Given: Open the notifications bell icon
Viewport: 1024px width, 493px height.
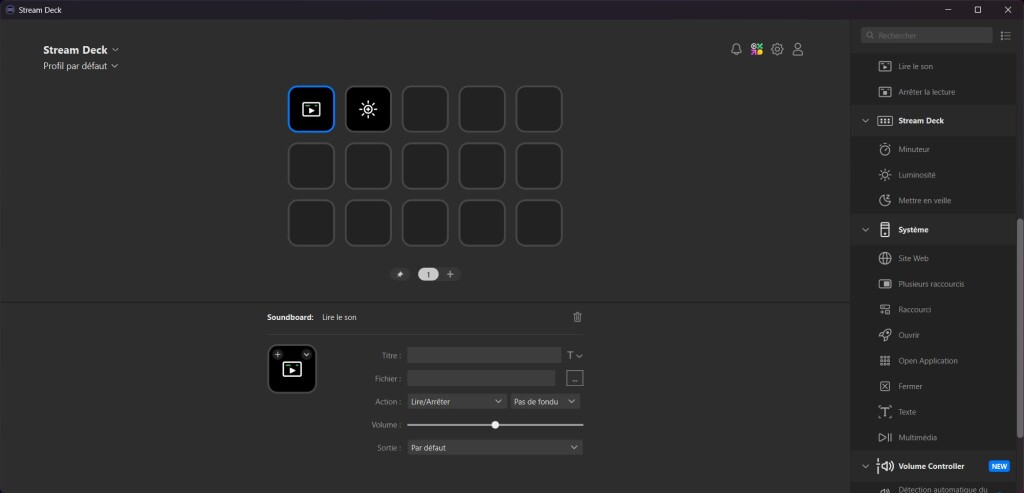Looking at the screenshot, I should [x=736, y=49].
